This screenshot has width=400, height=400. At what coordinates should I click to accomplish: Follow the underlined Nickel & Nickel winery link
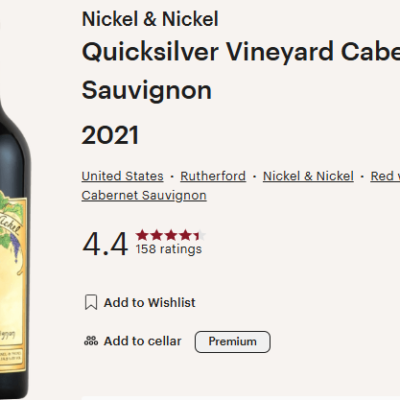[308, 176]
